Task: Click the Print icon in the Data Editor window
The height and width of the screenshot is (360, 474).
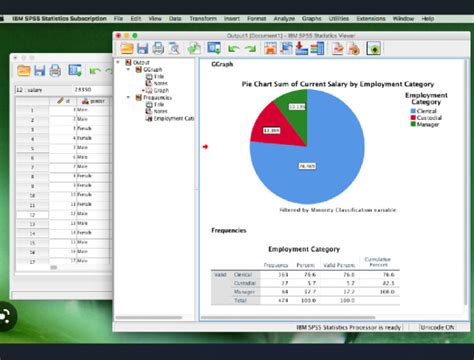Action: [x=55, y=71]
